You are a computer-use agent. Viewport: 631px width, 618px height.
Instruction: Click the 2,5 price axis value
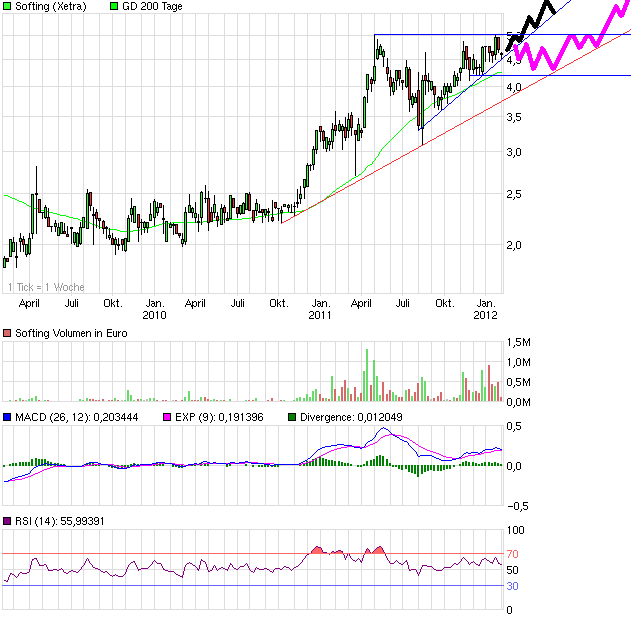pos(514,194)
